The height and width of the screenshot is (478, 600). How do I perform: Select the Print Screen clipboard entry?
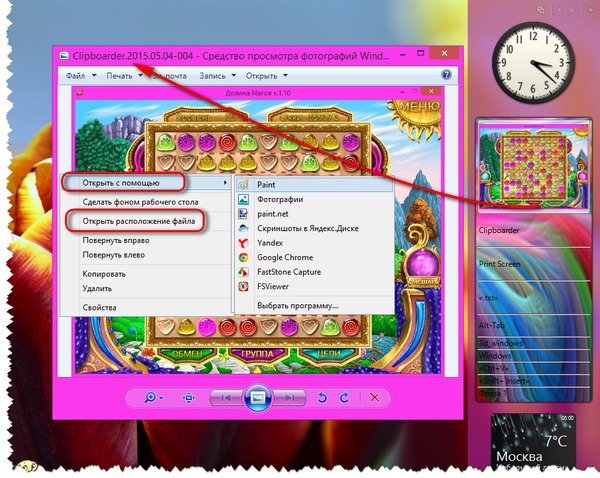[533, 264]
